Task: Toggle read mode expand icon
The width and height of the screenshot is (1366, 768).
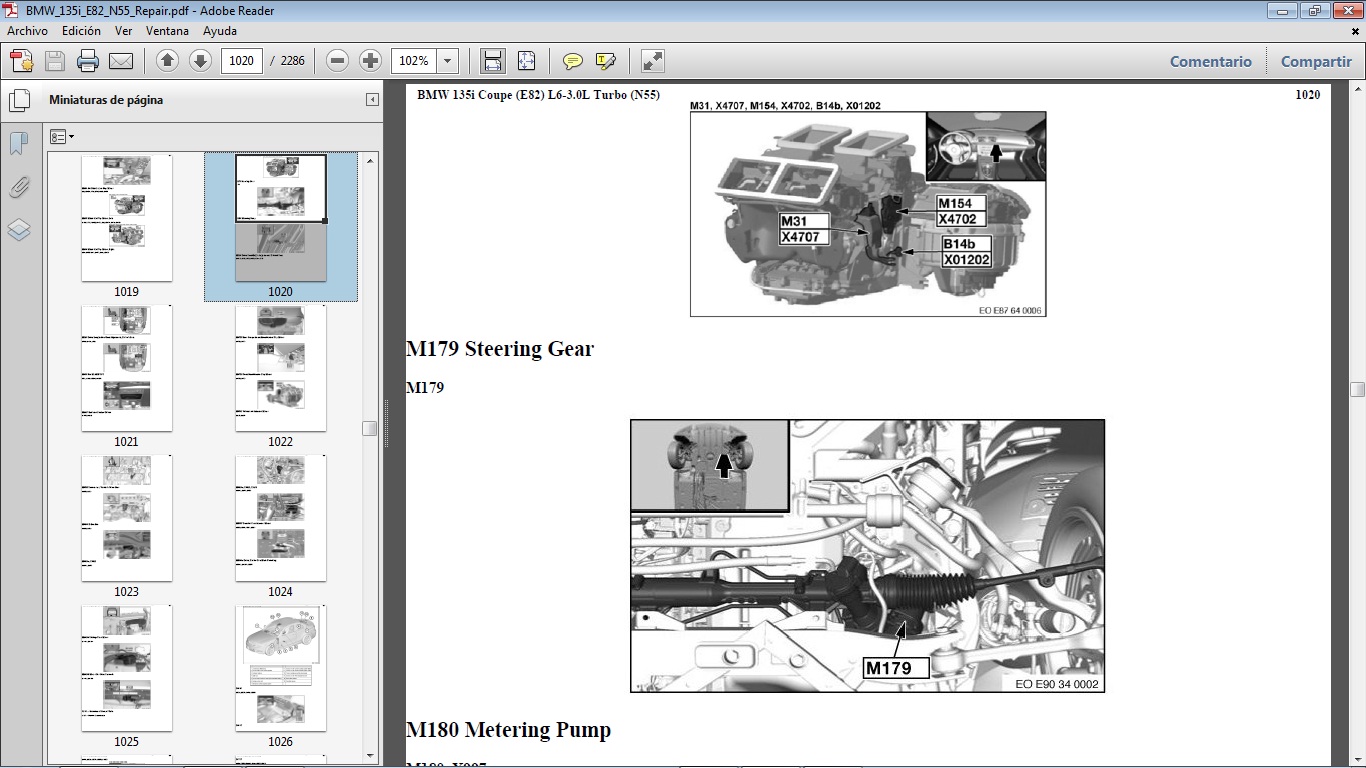Action: [x=653, y=61]
